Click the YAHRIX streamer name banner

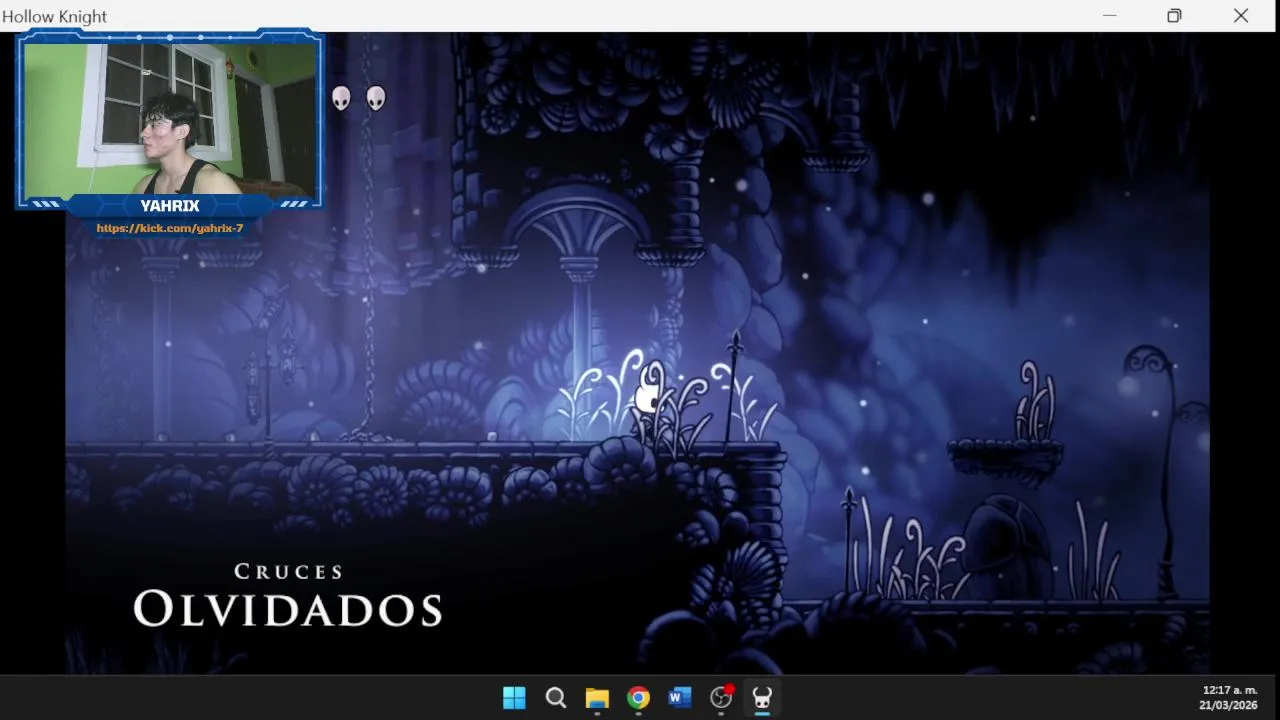pos(170,205)
